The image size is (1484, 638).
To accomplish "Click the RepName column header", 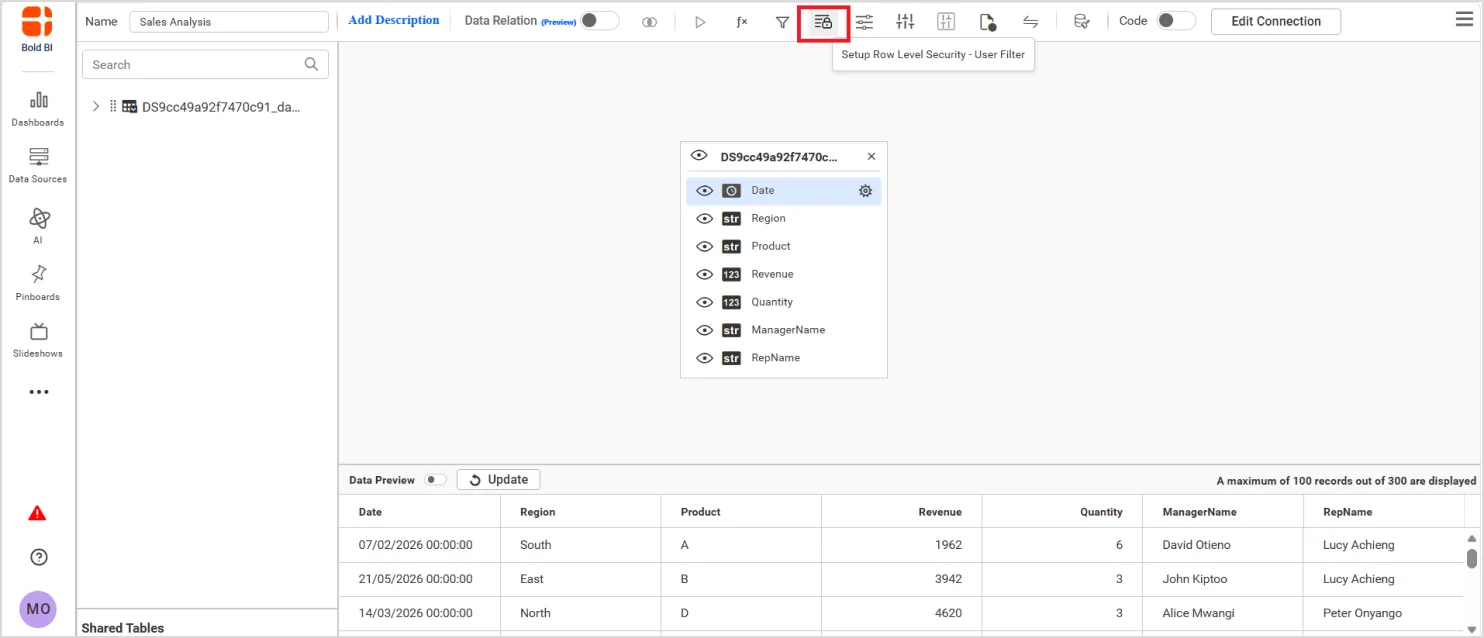I will coord(1384,512).
